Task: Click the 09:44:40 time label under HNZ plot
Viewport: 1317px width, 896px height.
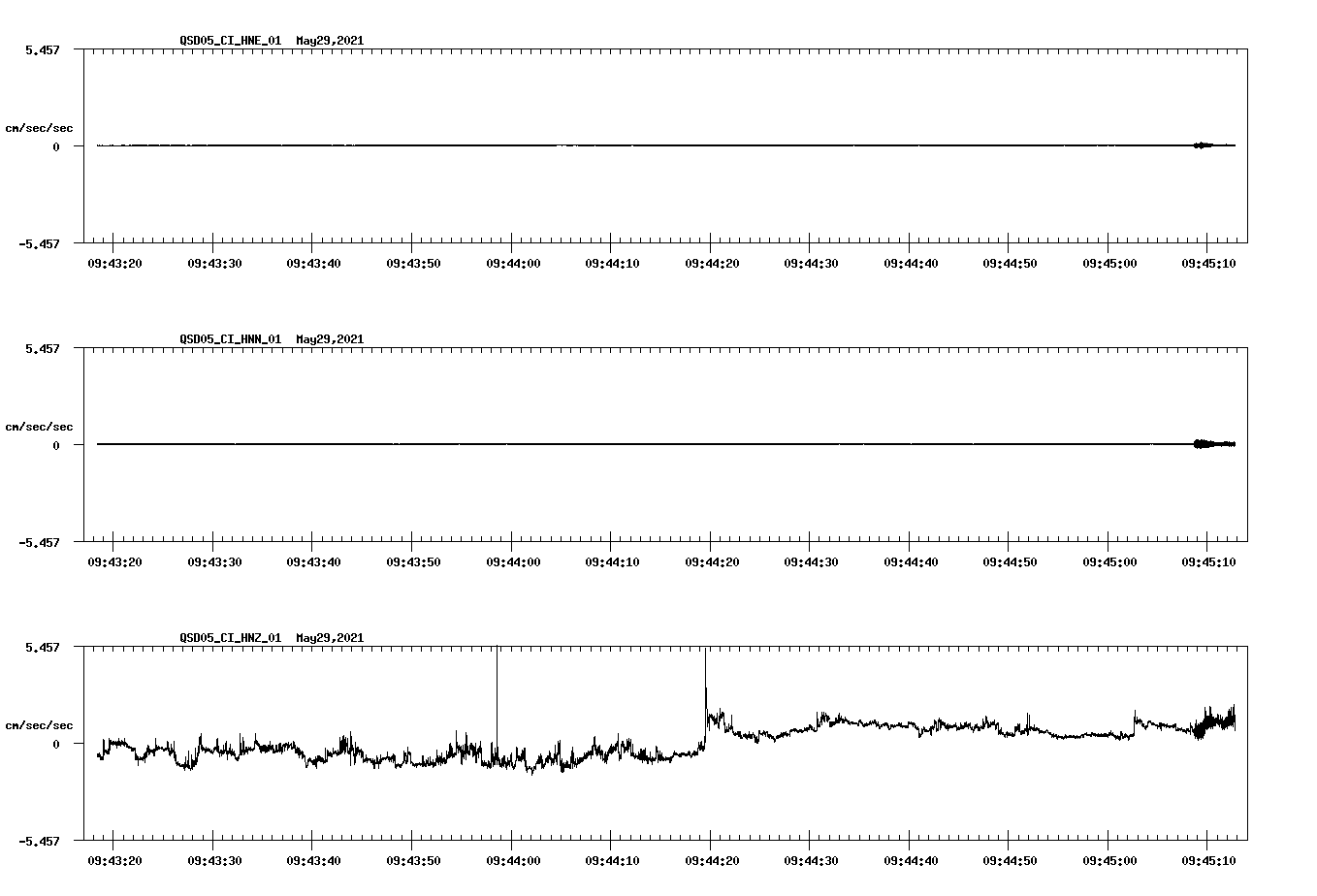Action: (910, 860)
